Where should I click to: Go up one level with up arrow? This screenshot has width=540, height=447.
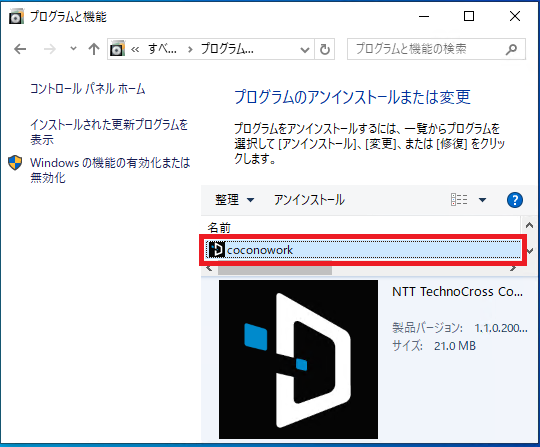(94, 49)
